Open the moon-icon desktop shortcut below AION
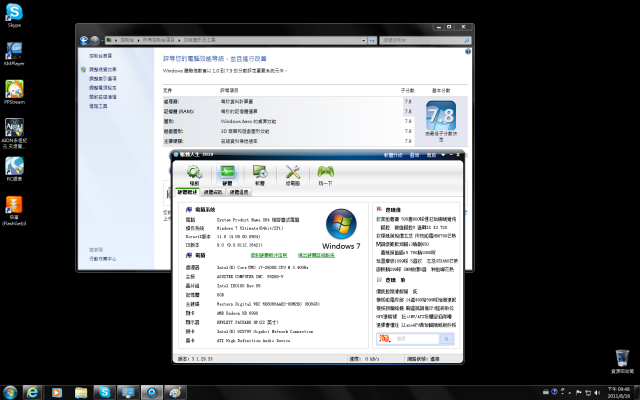Screen dimensions: 640x400 (14, 169)
